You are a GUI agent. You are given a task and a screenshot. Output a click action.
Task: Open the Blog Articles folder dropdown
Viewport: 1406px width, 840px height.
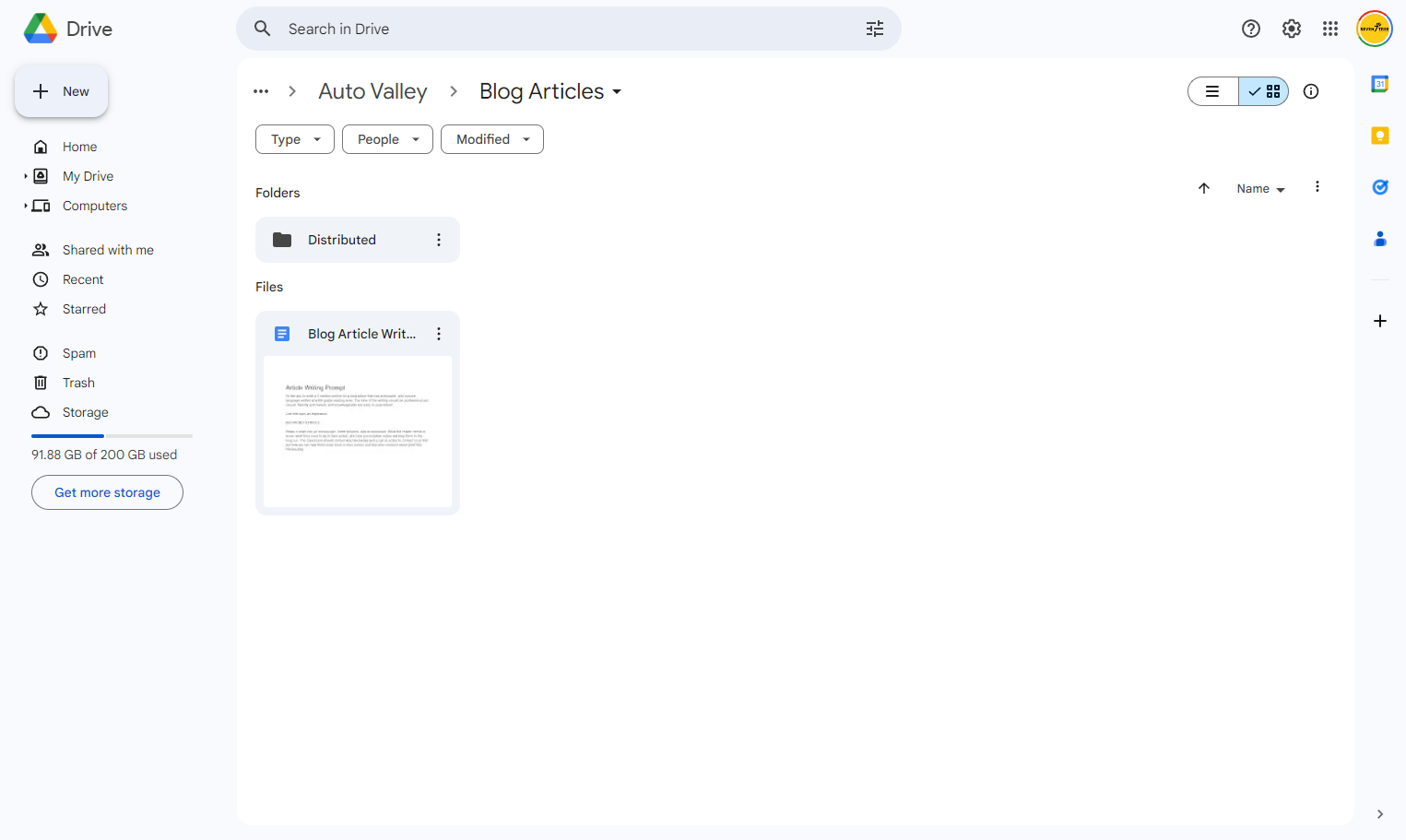point(550,91)
